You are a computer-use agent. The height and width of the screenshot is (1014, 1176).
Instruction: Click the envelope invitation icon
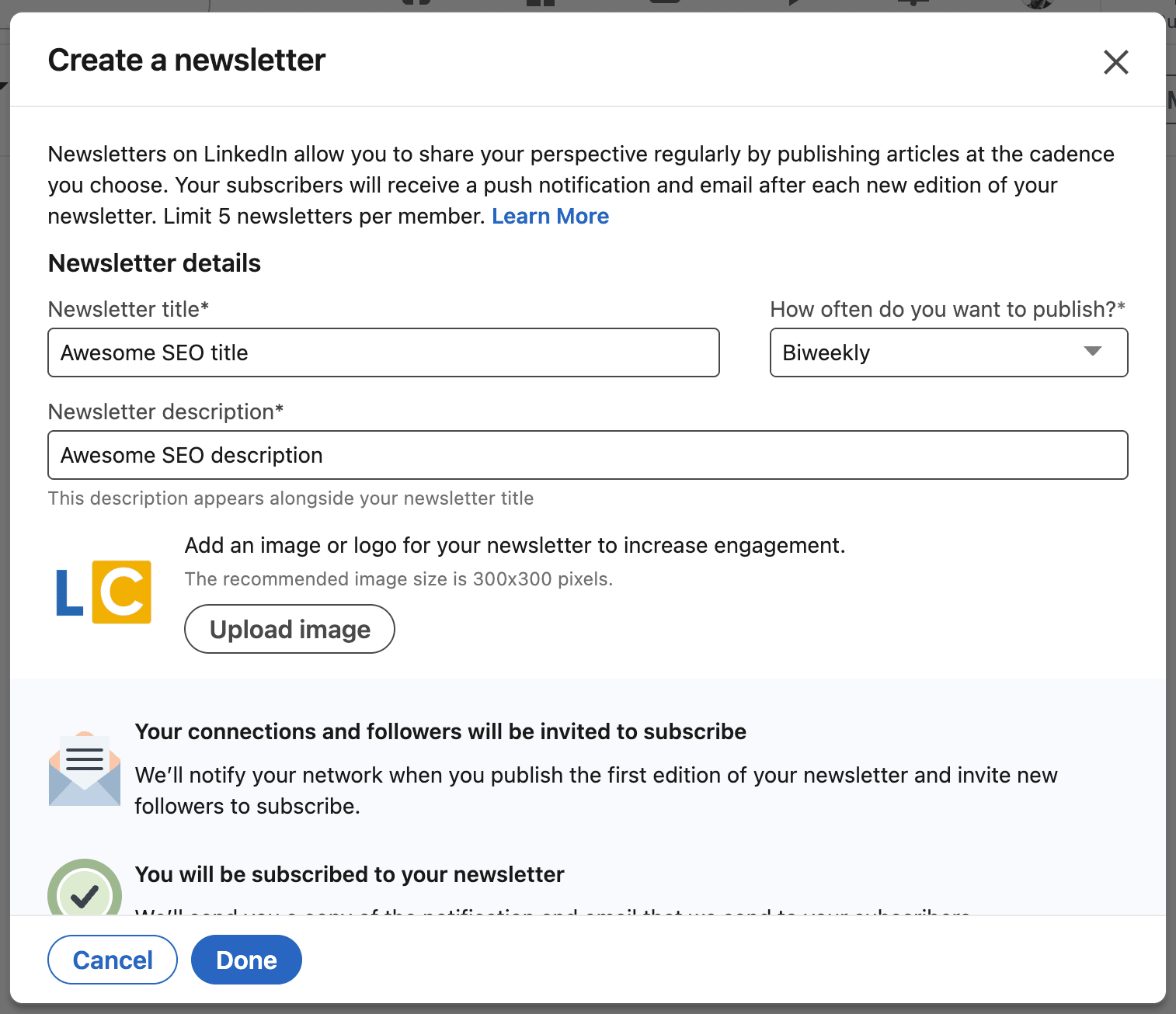[85, 769]
